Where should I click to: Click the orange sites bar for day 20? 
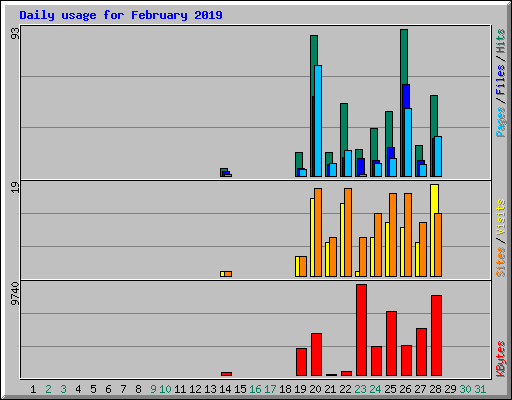(318, 232)
